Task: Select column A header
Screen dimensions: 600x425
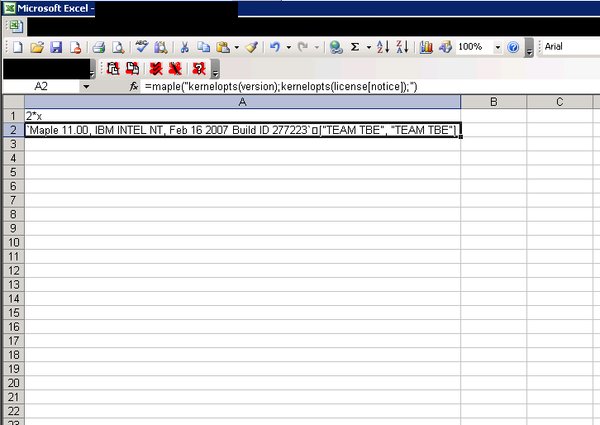Action: point(243,102)
